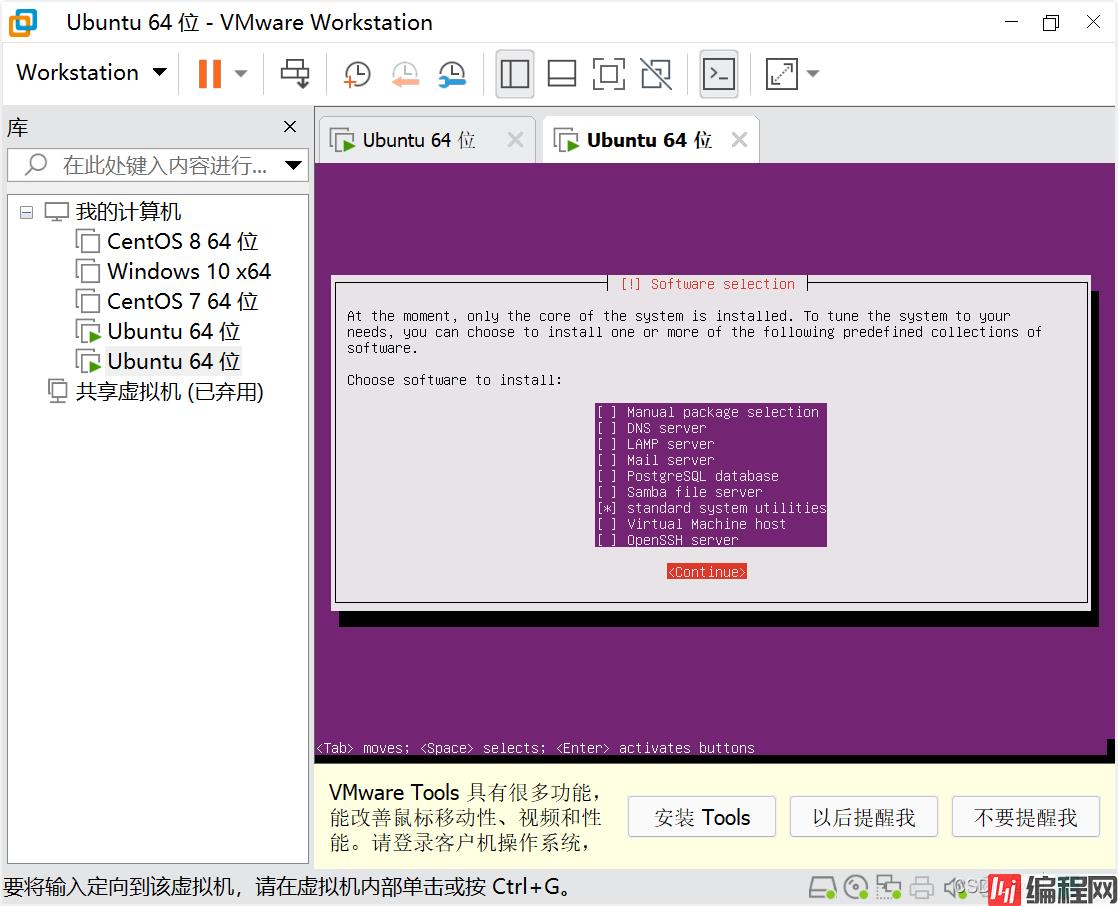
Task: Click the take snapshot clock icon
Action: [356, 73]
